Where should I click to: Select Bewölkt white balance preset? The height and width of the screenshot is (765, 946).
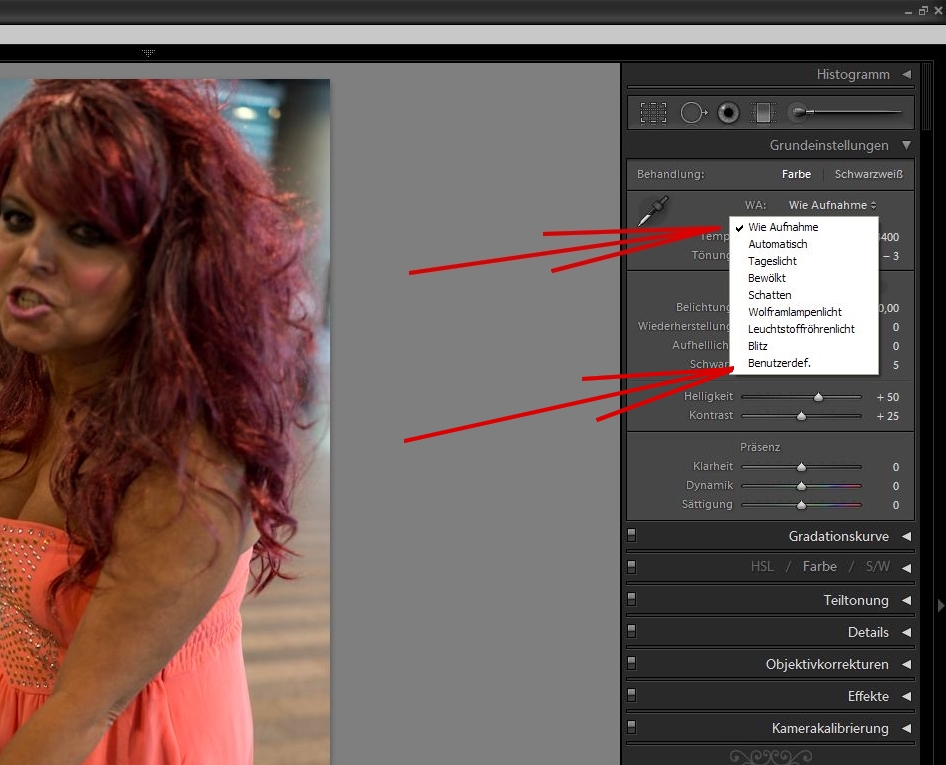[x=769, y=278]
